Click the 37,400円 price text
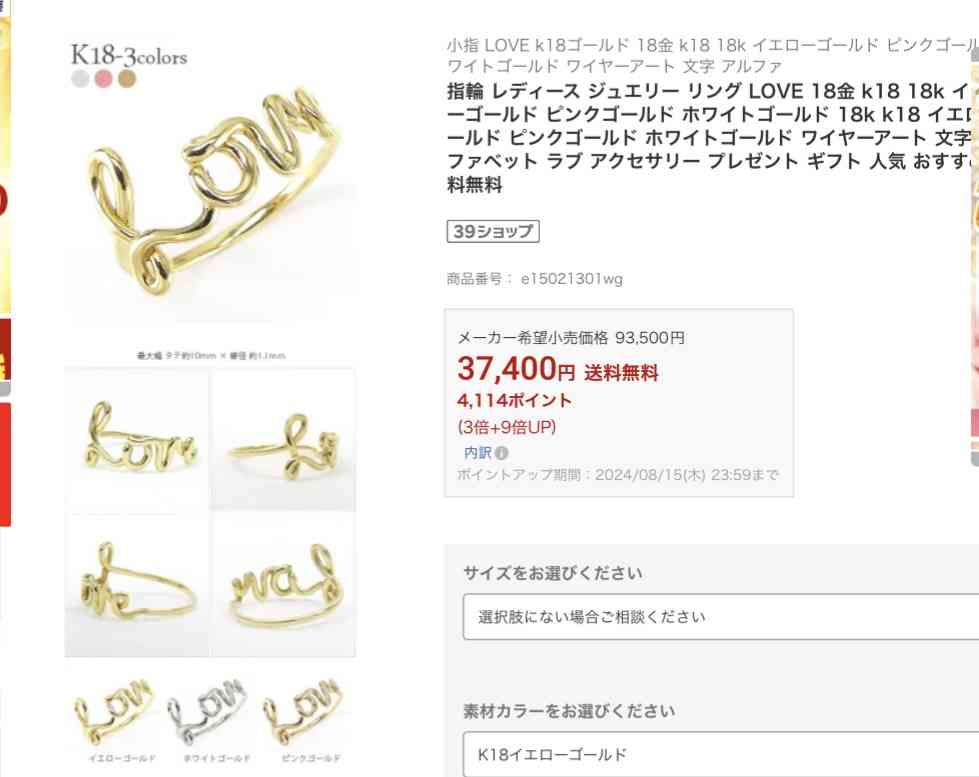Screen dimensions: 979x777 coord(516,369)
